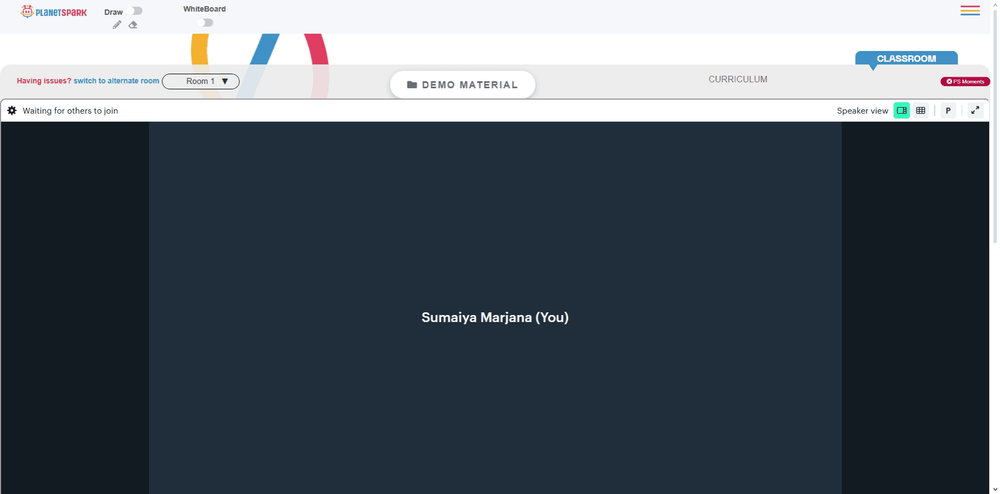1000x494 pixels.
Task: Open the Room 1 dropdown
Action: tap(201, 81)
